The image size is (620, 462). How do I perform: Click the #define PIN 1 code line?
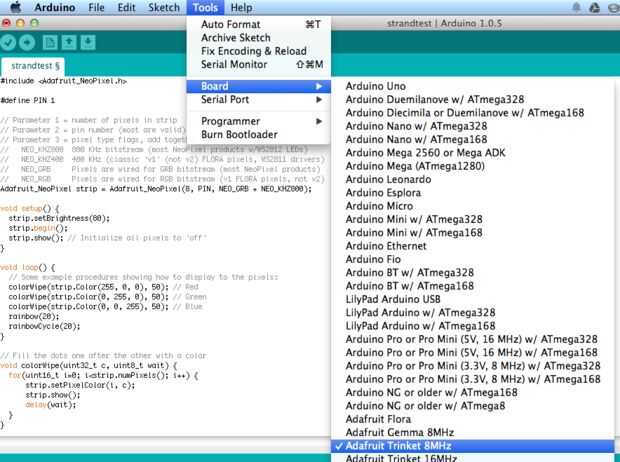pyautogui.click(x=28, y=100)
